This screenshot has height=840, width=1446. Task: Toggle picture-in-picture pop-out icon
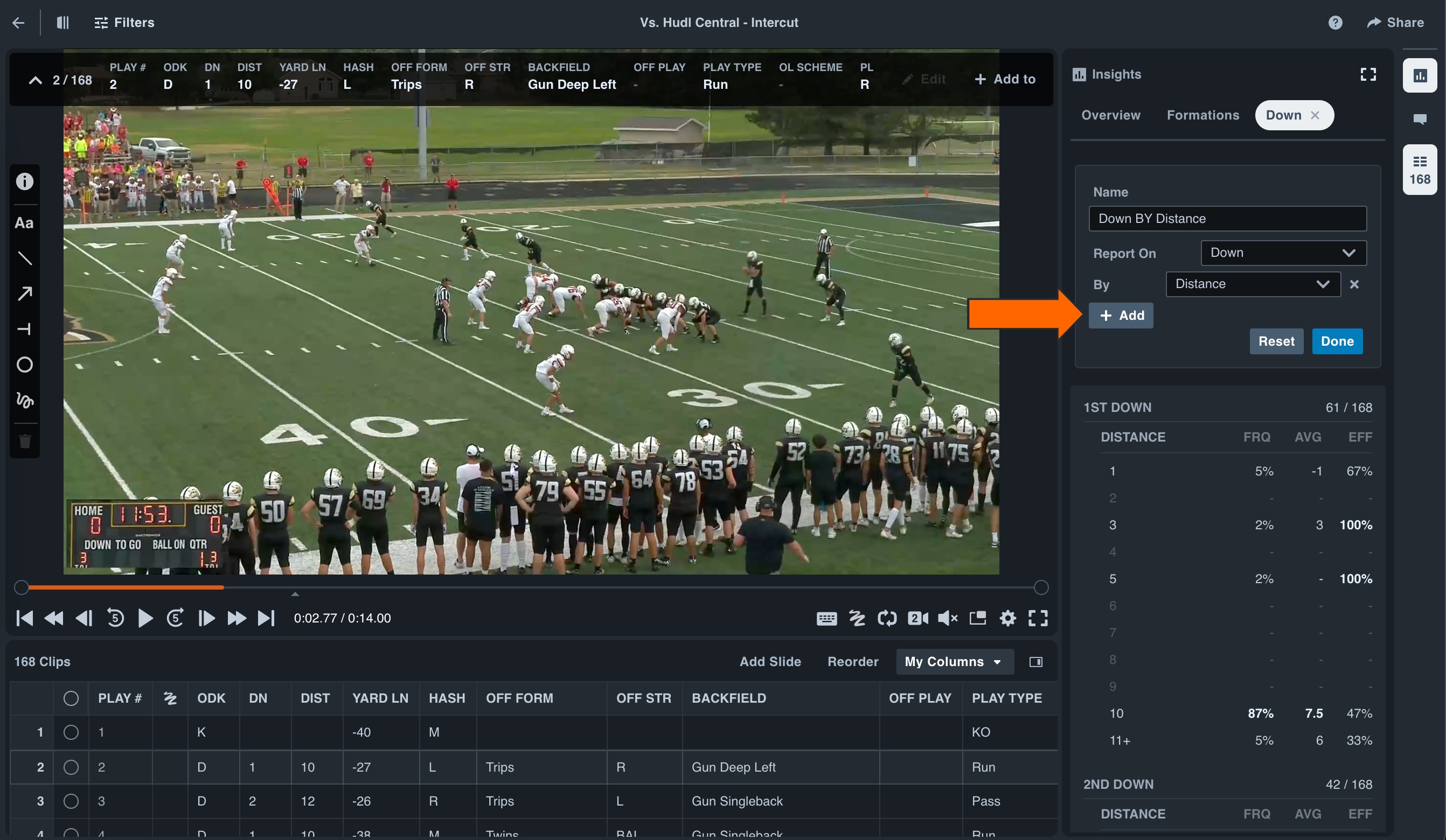pyautogui.click(x=978, y=618)
